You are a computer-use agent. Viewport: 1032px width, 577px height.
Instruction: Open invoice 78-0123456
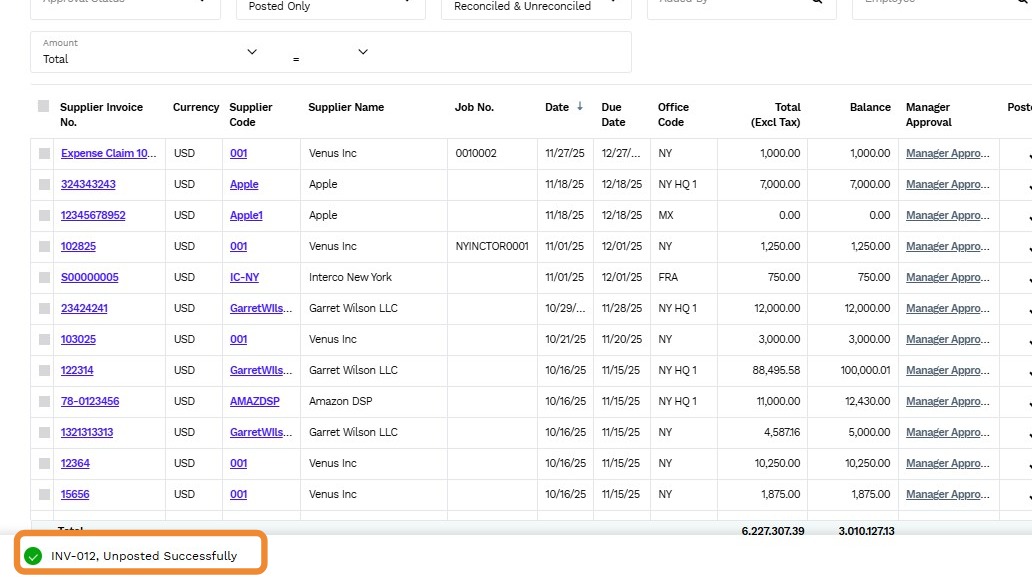coord(90,402)
